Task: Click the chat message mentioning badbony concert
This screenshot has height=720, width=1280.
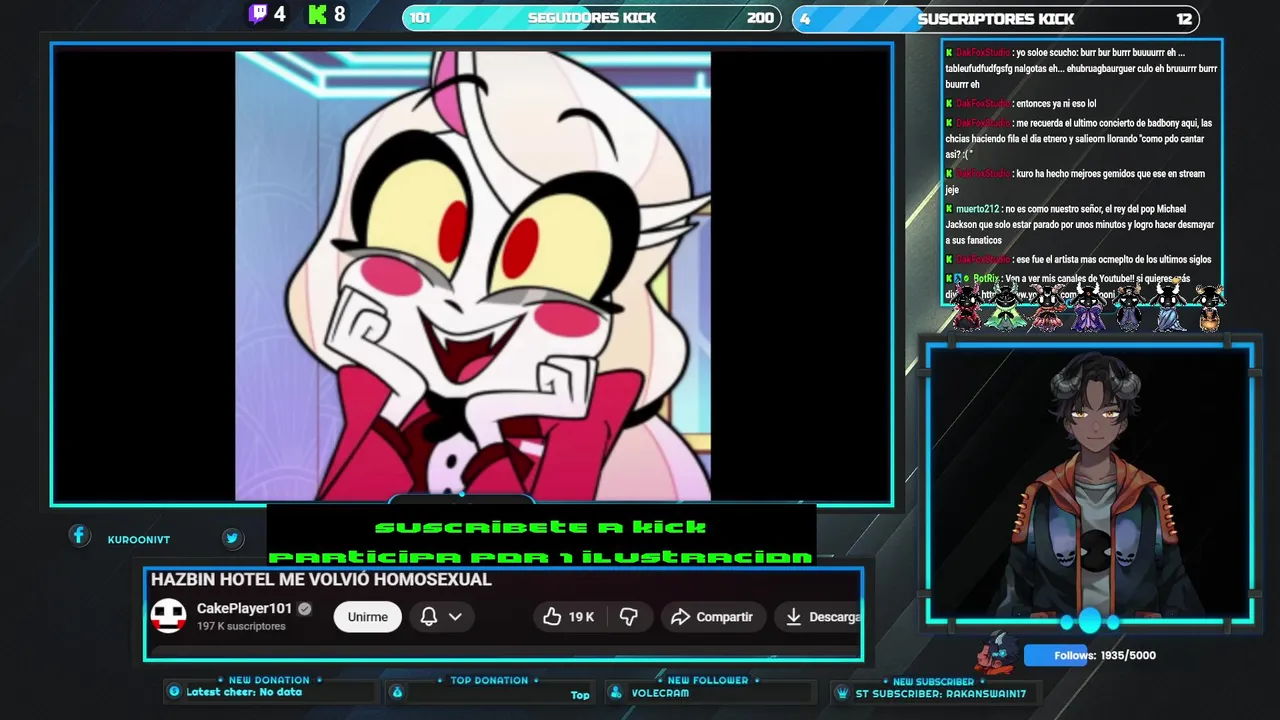Action: point(1080,139)
